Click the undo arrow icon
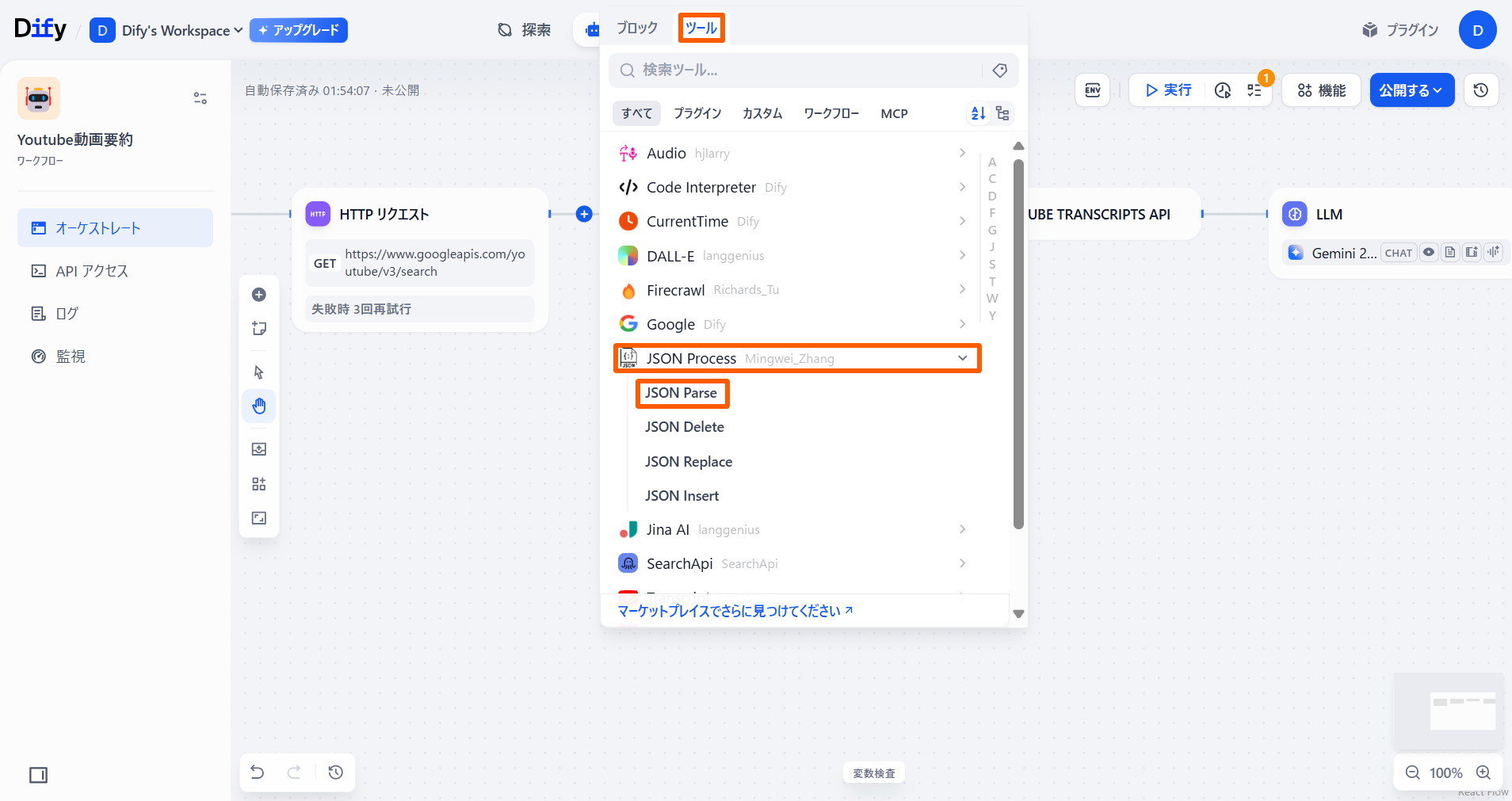This screenshot has height=801, width=1512. click(x=258, y=772)
